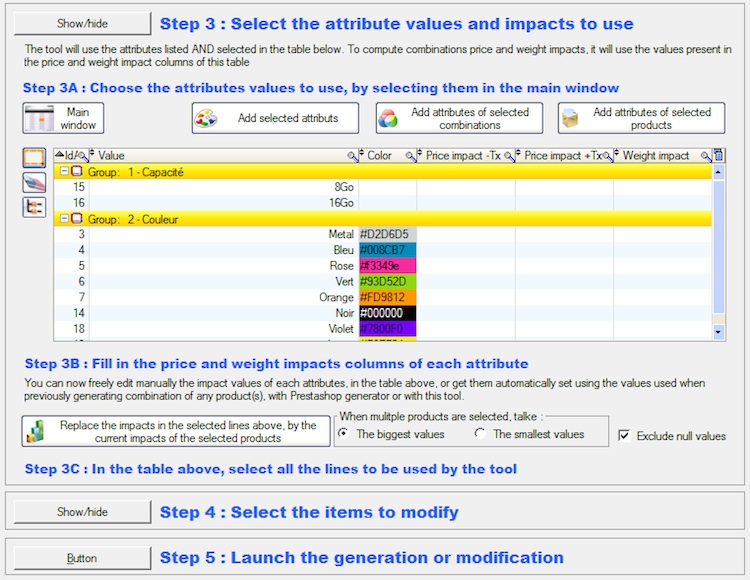Image resolution: width=750 pixels, height=580 pixels.
Task: Sort table by Weight impact column header
Action: coord(655,156)
